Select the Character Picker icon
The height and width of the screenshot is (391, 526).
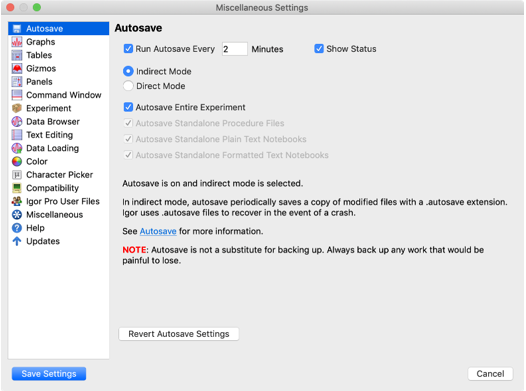(x=17, y=175)
